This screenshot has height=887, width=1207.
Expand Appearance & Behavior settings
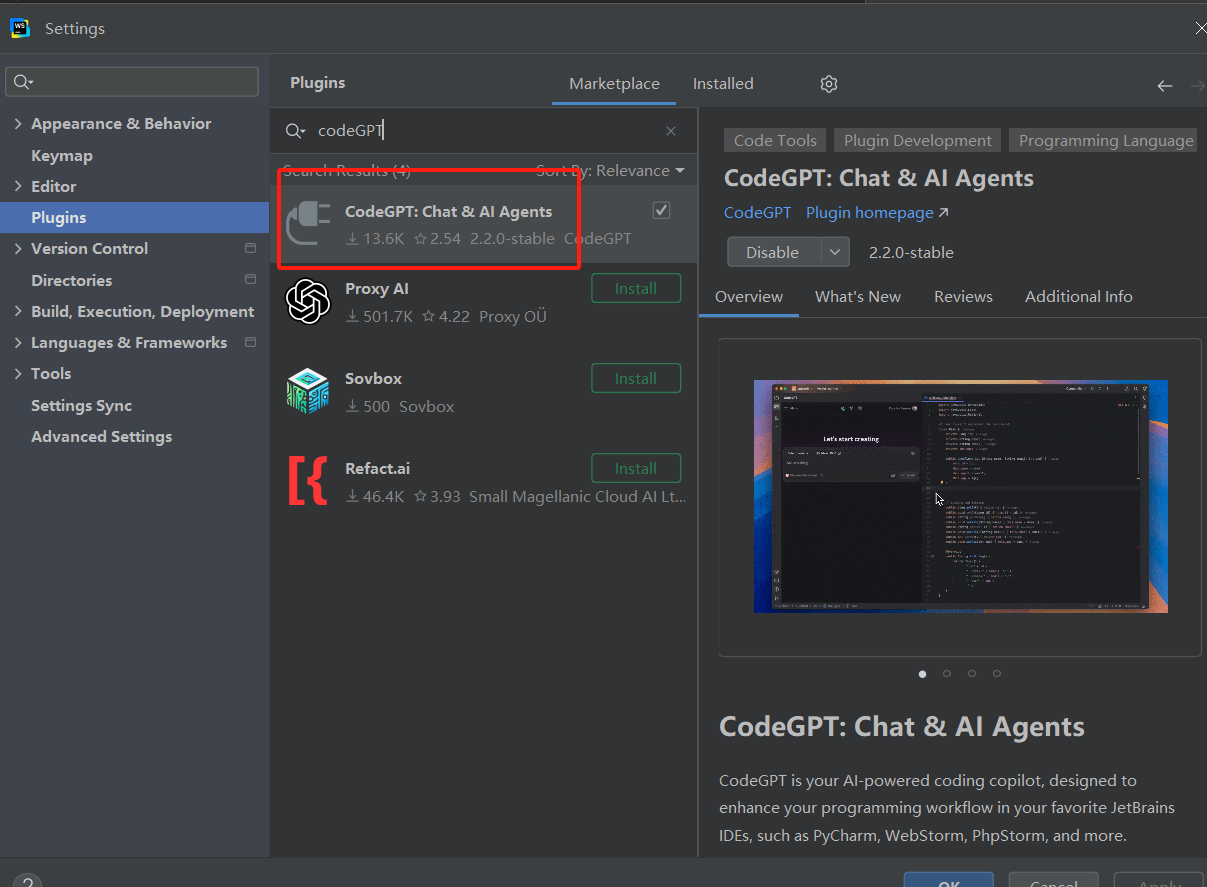tap(18, 124)
